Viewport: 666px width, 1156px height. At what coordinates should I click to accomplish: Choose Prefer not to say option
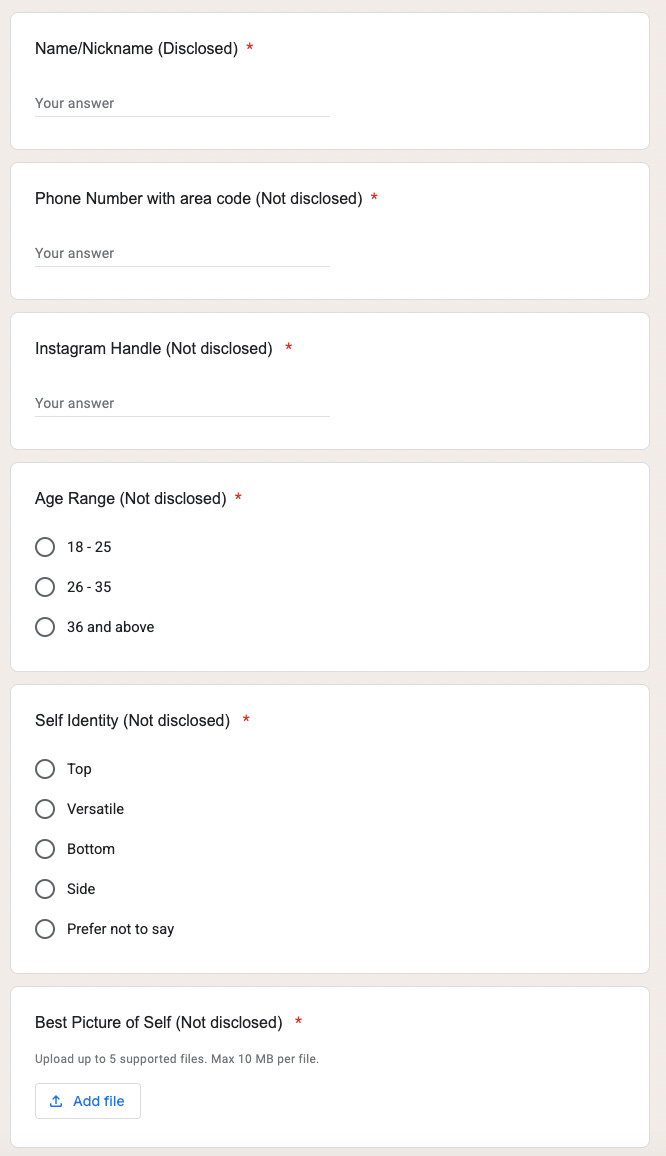pos(45,929)
